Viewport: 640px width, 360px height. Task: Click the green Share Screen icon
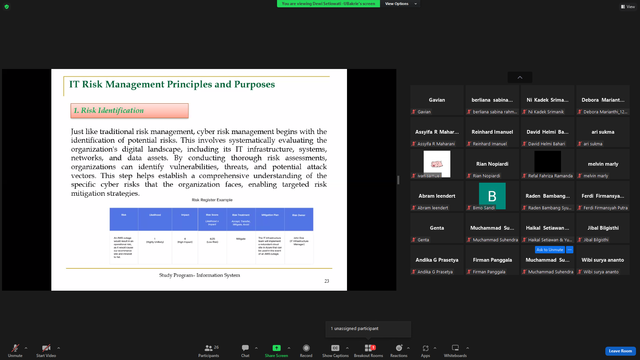[276, 348]
